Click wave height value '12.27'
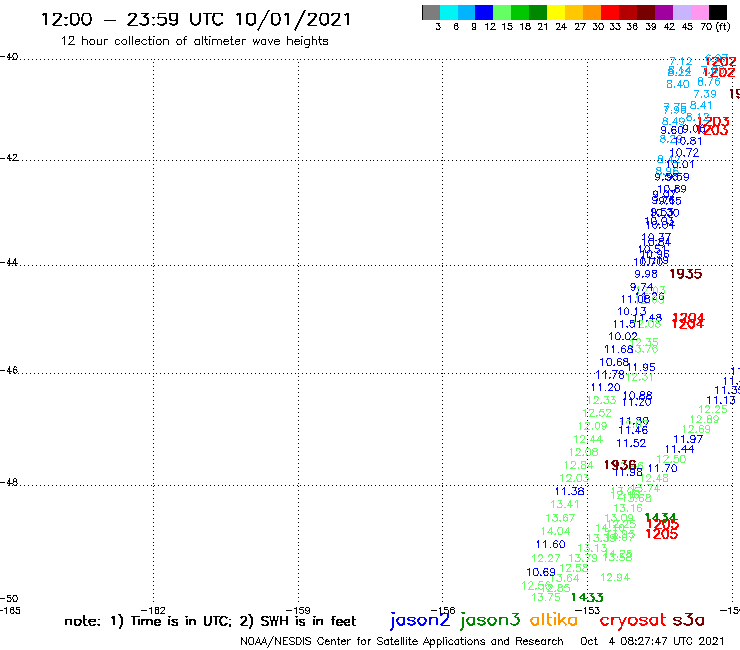Image resolution: width=740 pixels, height=650 pixels. [x=546, y=558]
